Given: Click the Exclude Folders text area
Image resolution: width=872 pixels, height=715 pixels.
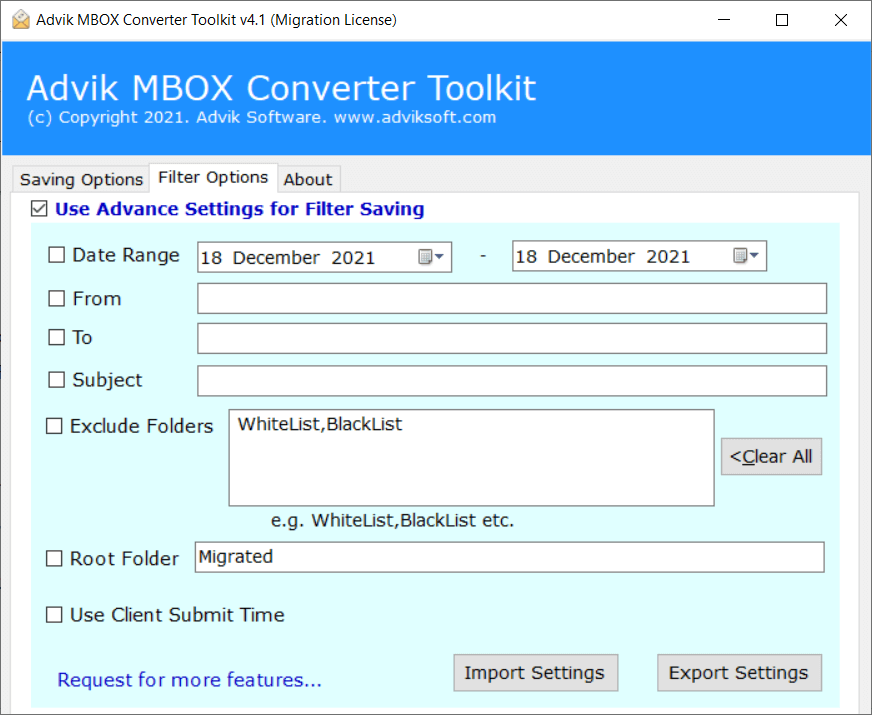Looking at the screenshot, I should 471,458.
